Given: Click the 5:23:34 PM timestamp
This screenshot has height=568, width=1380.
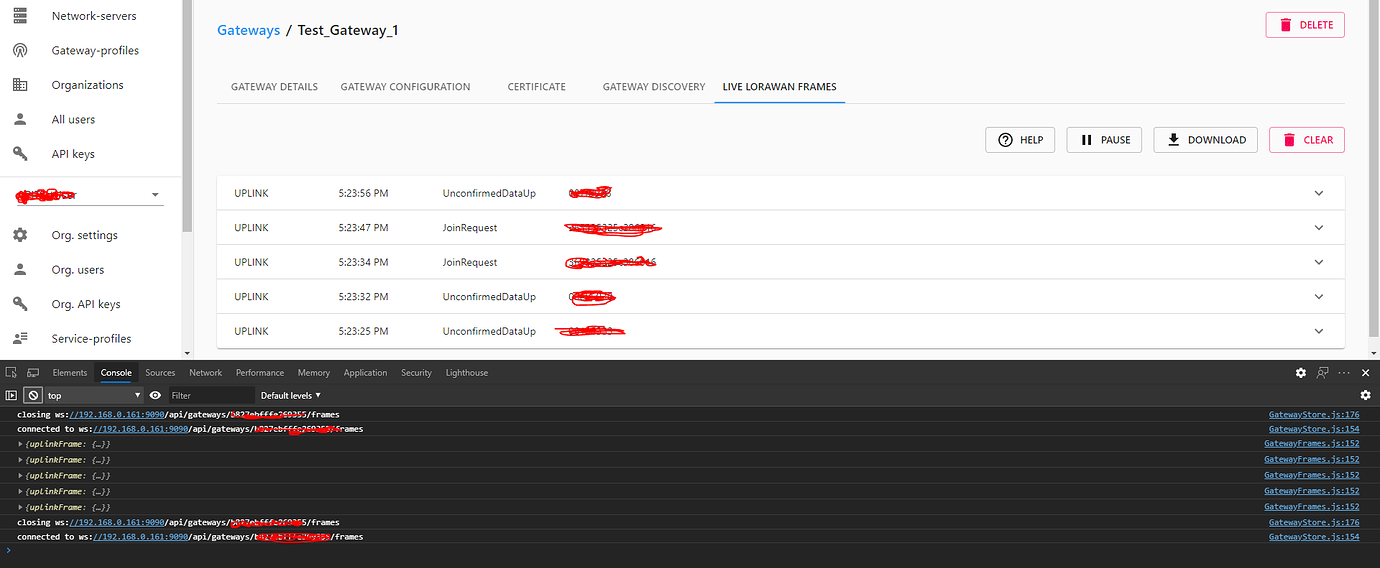Looking at the screenshot, I should point(364,262).
